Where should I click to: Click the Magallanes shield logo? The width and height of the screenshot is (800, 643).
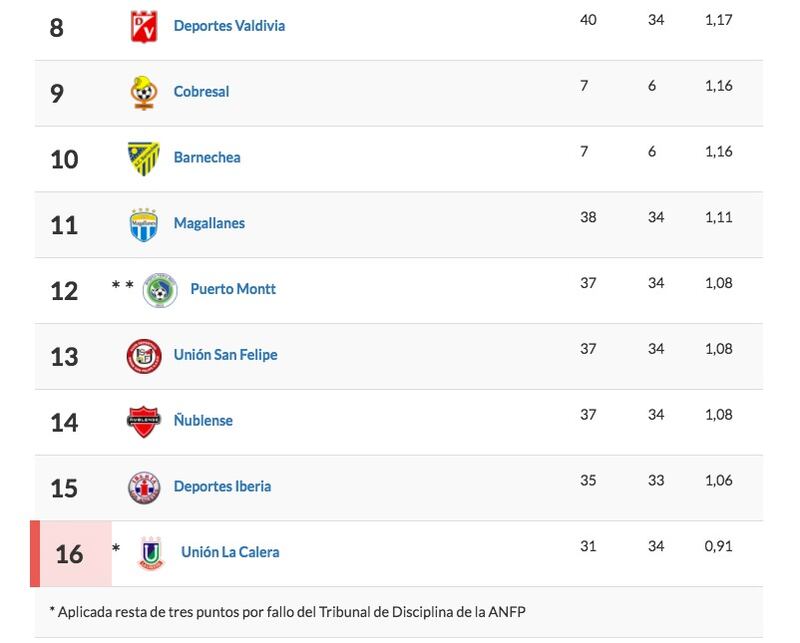(144, 225)
